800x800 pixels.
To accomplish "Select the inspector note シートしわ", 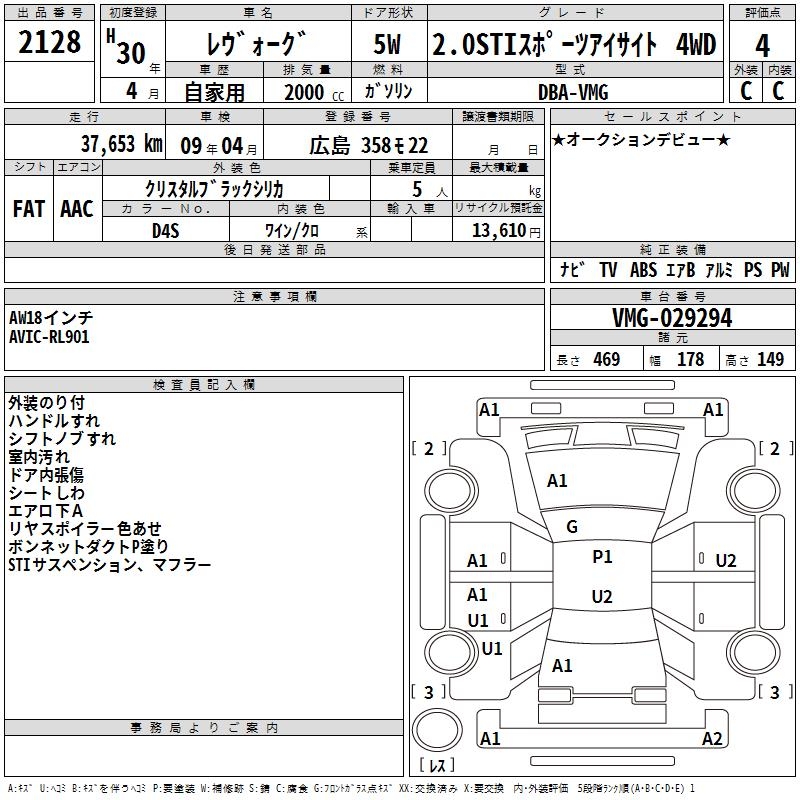I will [x=46, y=492].
